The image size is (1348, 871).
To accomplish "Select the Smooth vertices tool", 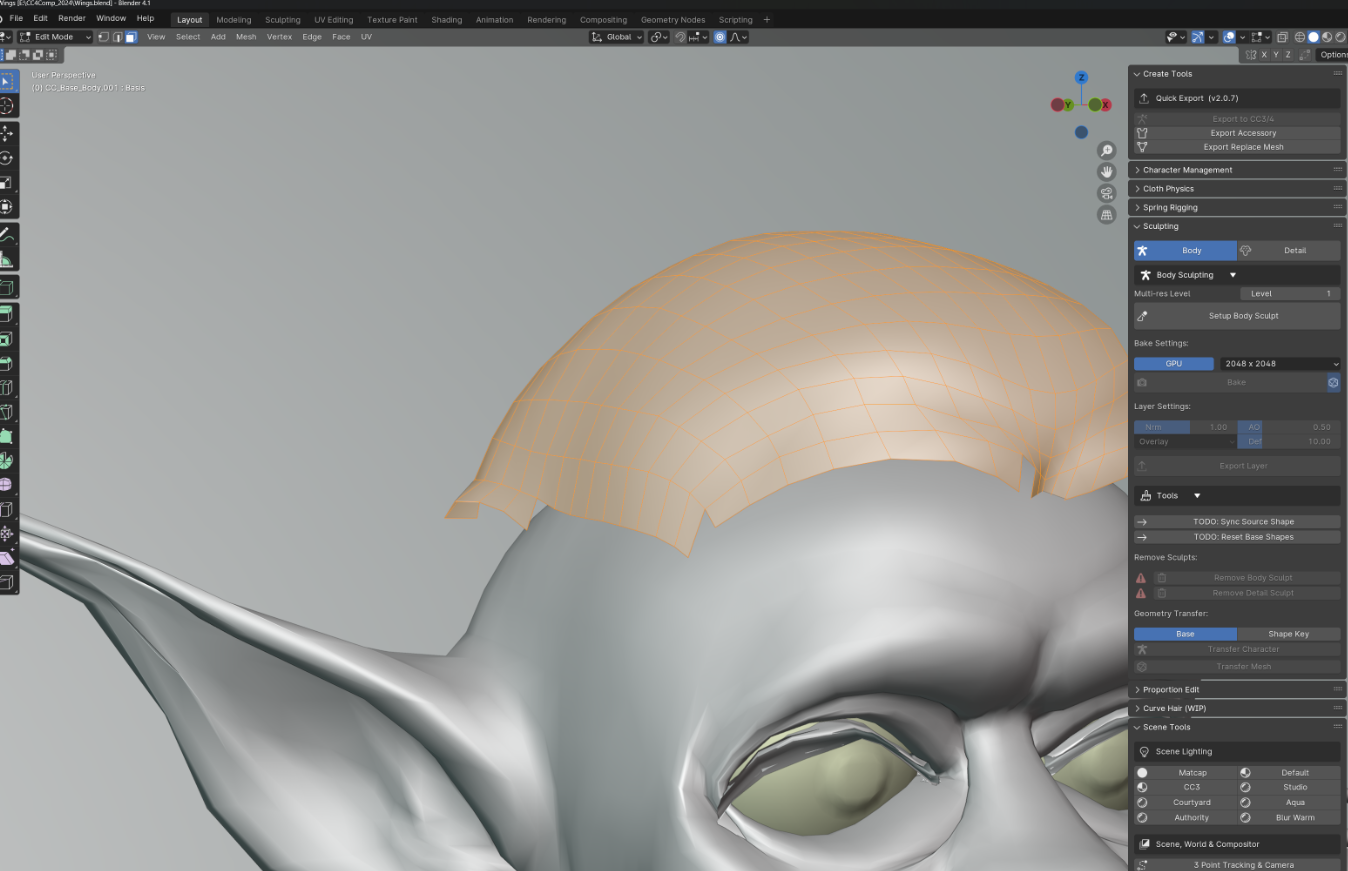I will point(7,484).
